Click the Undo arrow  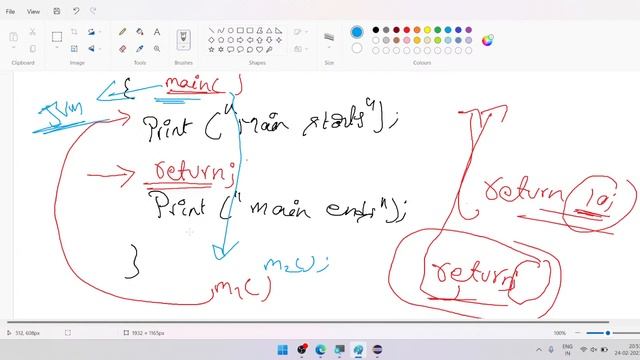(76, 11)
